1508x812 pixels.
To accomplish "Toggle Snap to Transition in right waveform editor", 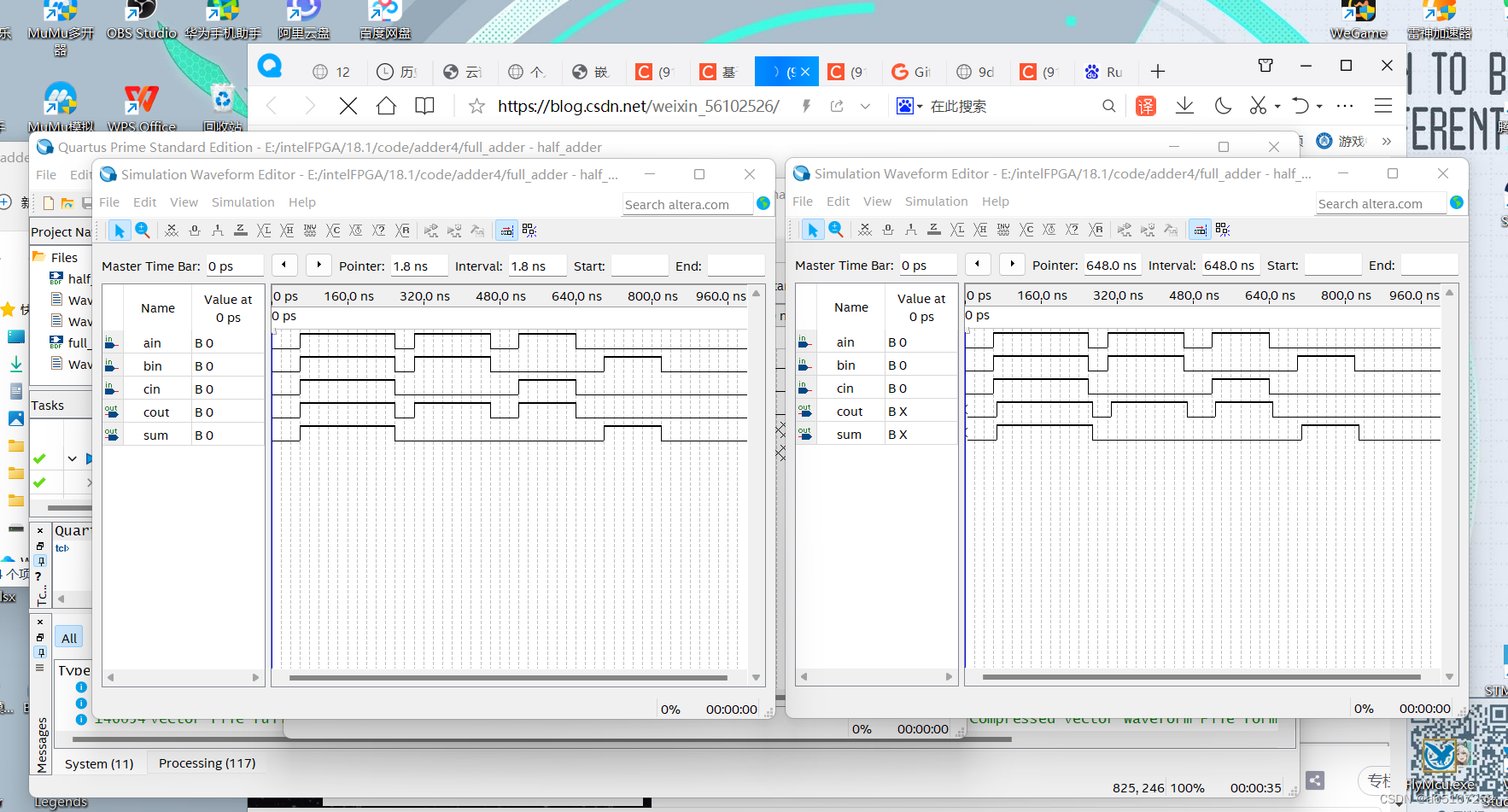I will [x=1200, y=230].
